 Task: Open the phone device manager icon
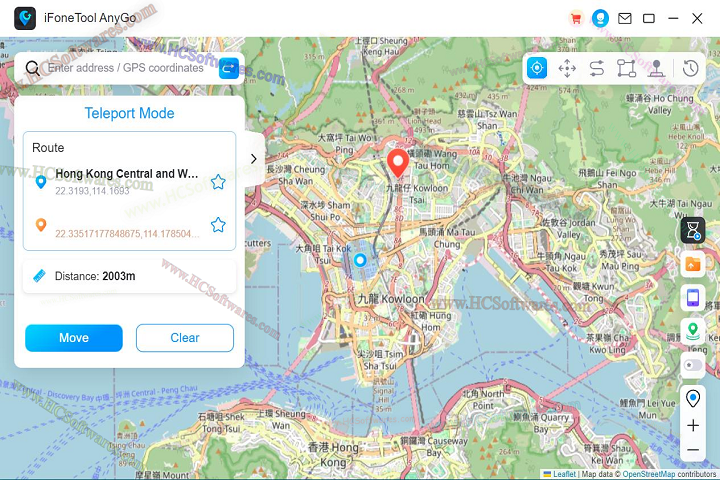(x=692, y=297)
